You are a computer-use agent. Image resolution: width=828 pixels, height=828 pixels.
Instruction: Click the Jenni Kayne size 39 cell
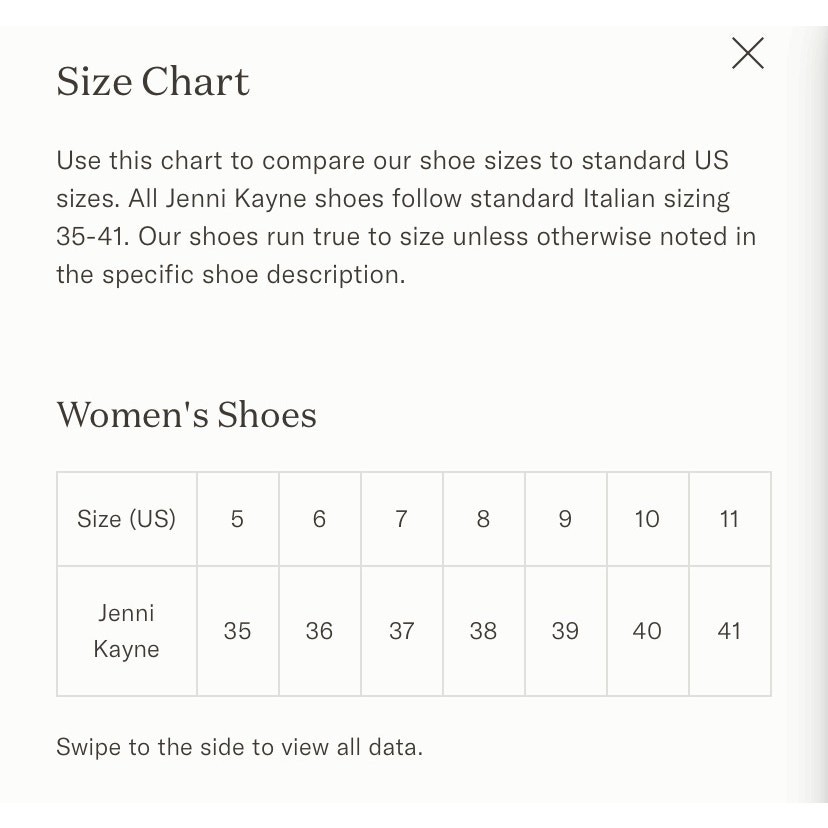pos(566,631)
